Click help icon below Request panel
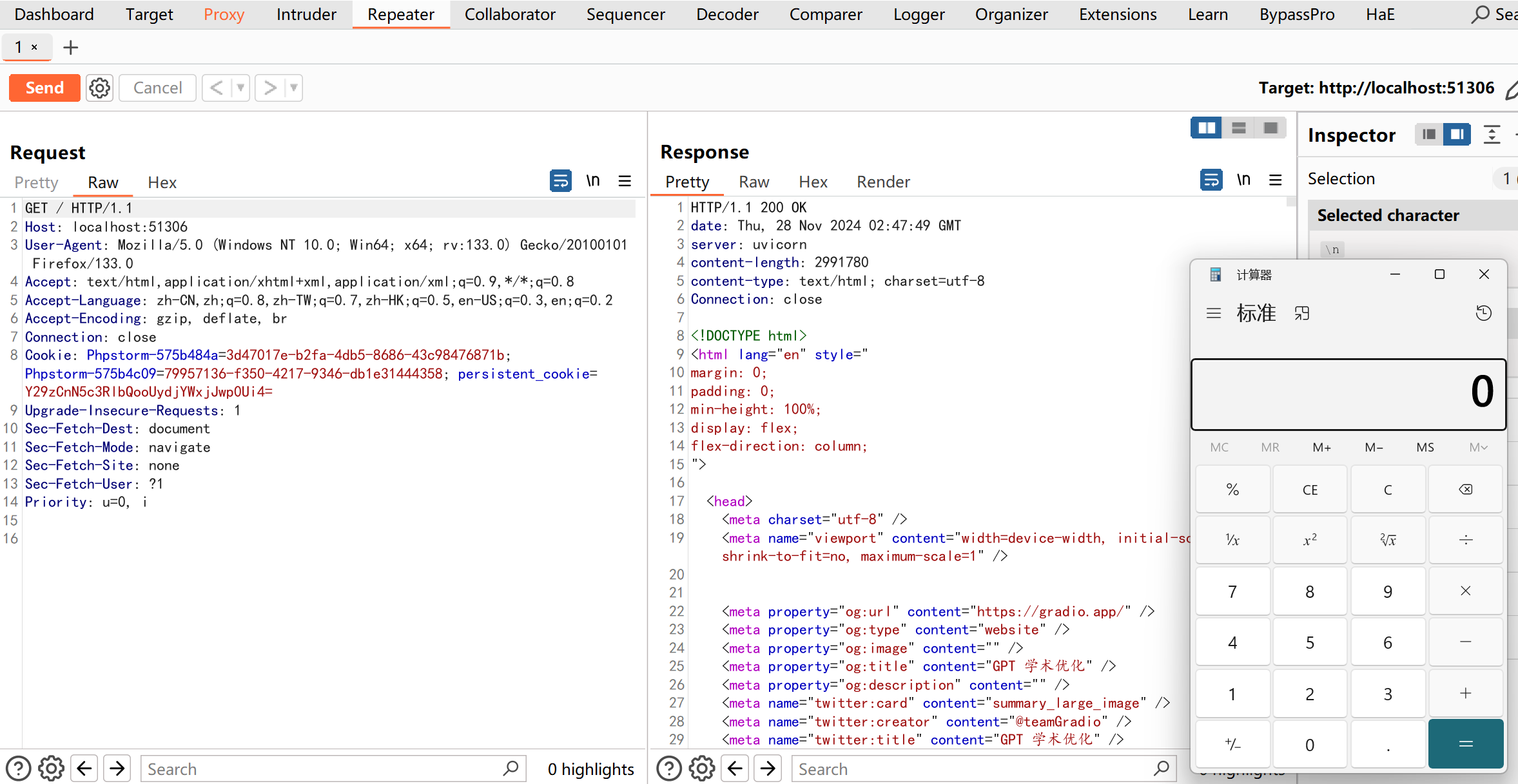Viewport: 1518px width, 784px height. point(18,769)
